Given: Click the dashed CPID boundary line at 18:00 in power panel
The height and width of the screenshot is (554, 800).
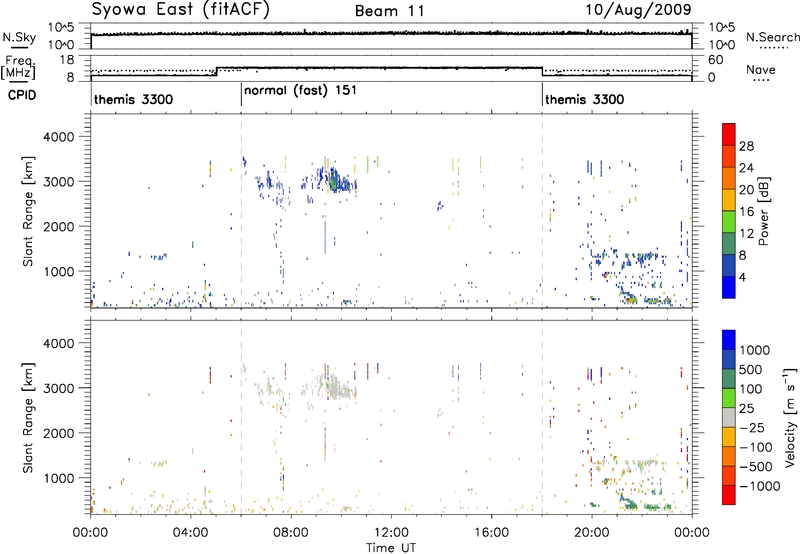Looking at the screenshot, I should click(x=542, y=211).
